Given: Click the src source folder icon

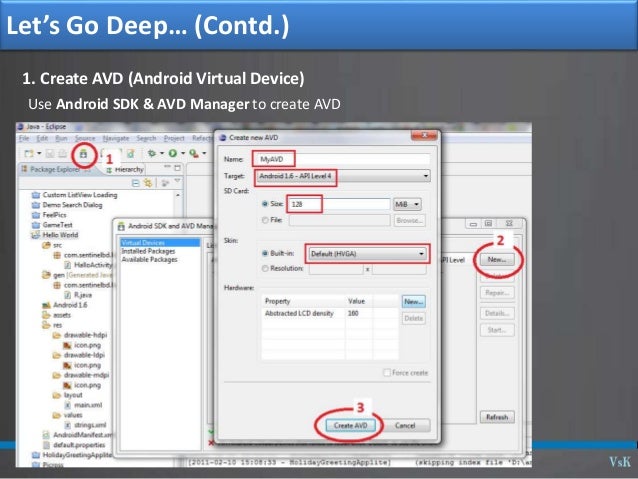Looking at the screenshot, I should pos(46,245).
